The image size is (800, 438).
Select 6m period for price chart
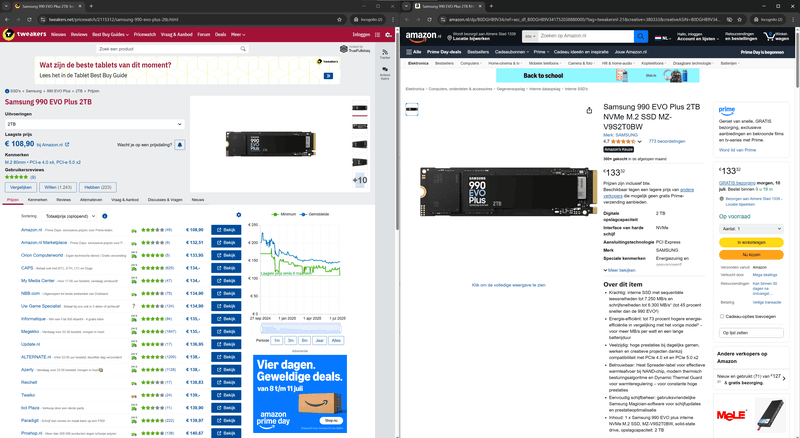tap(305, 340)
